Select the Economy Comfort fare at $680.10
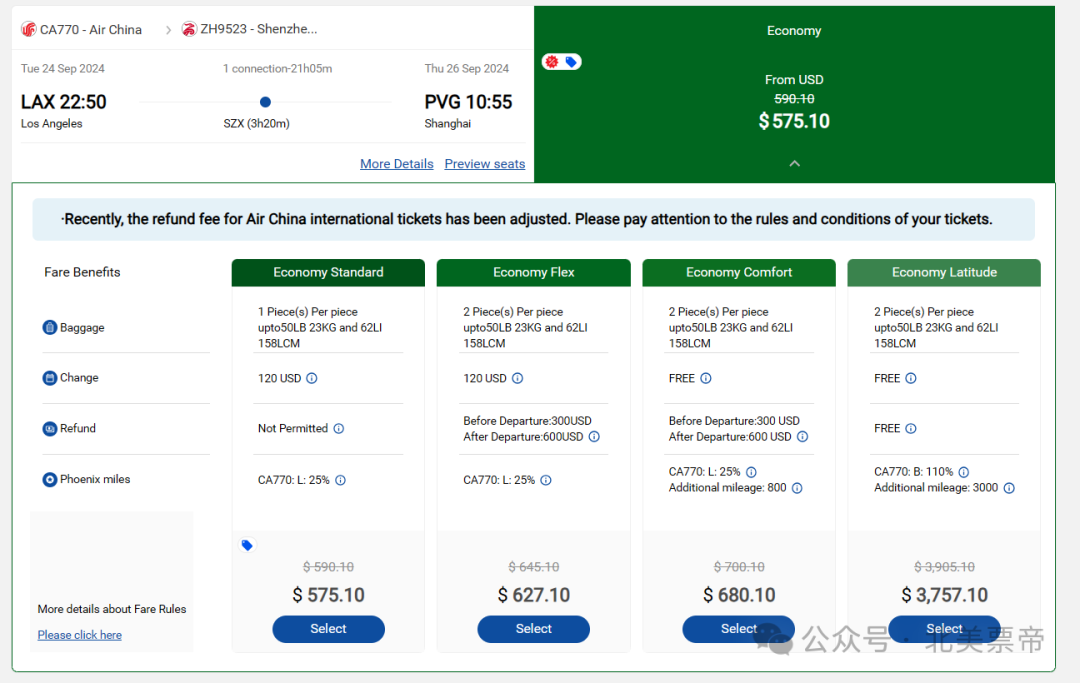This screenshot has width=1080, height=683. click(x=738, y=629)
